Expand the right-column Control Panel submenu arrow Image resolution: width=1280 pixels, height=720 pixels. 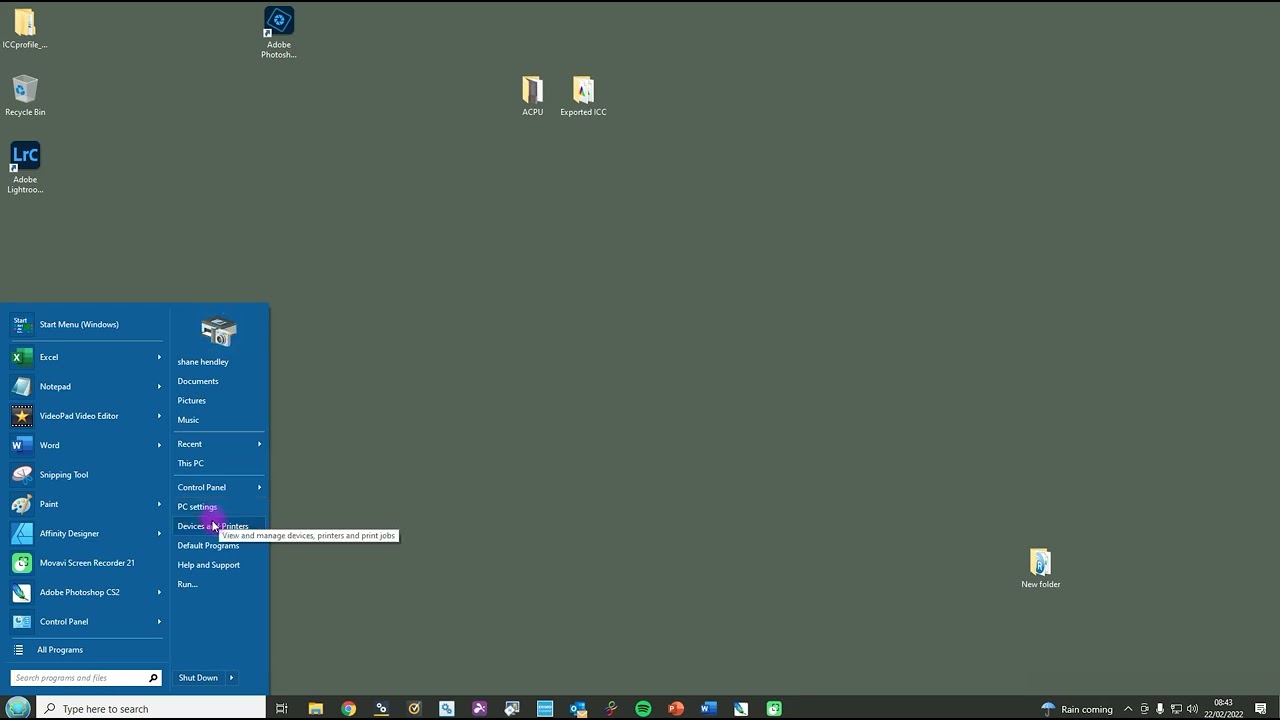(259, 487)
